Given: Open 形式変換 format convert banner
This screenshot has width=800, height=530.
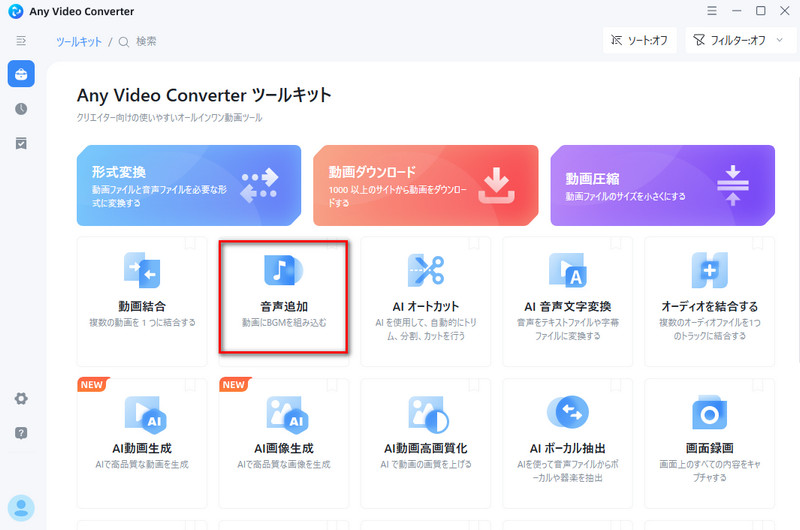Looking at the screenshot, I should click(x=189, y=185).
